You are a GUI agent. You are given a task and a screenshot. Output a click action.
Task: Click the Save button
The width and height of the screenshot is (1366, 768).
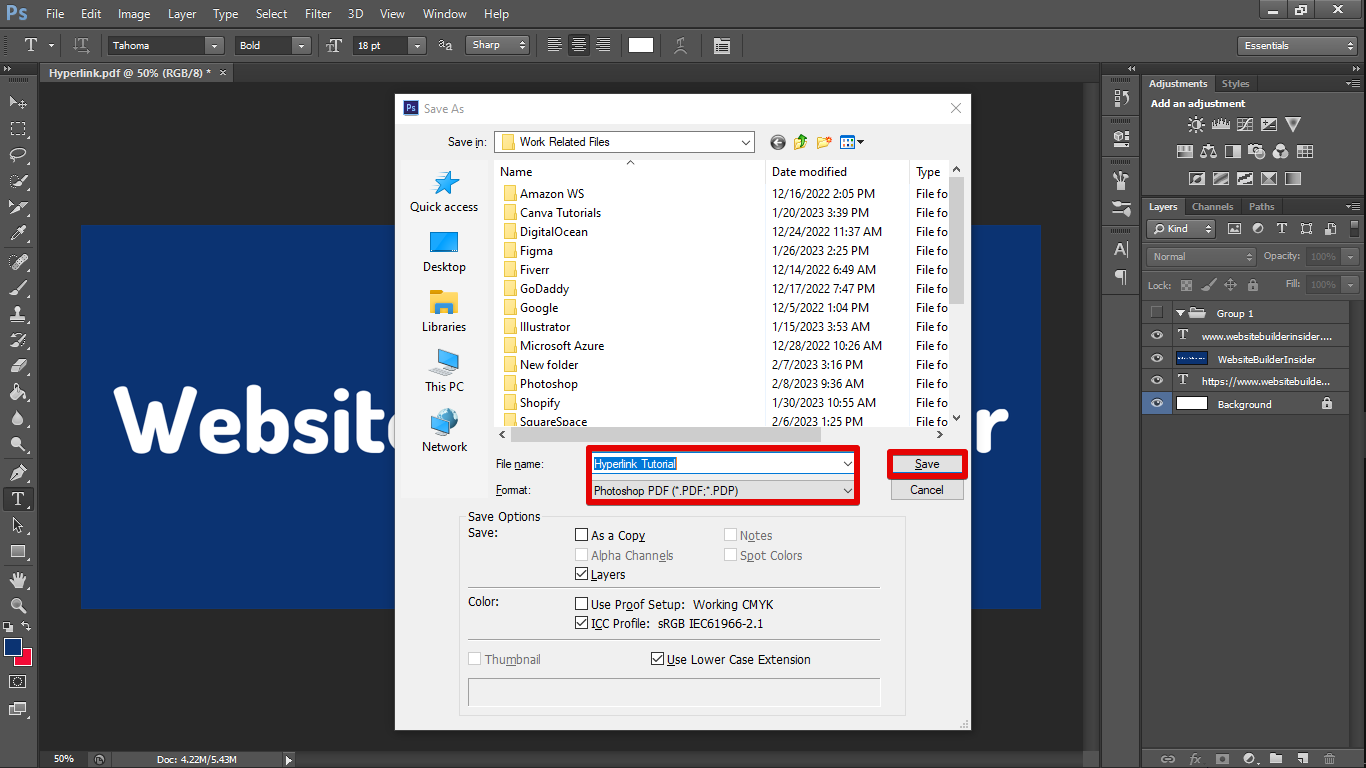(x=926, y=464)
